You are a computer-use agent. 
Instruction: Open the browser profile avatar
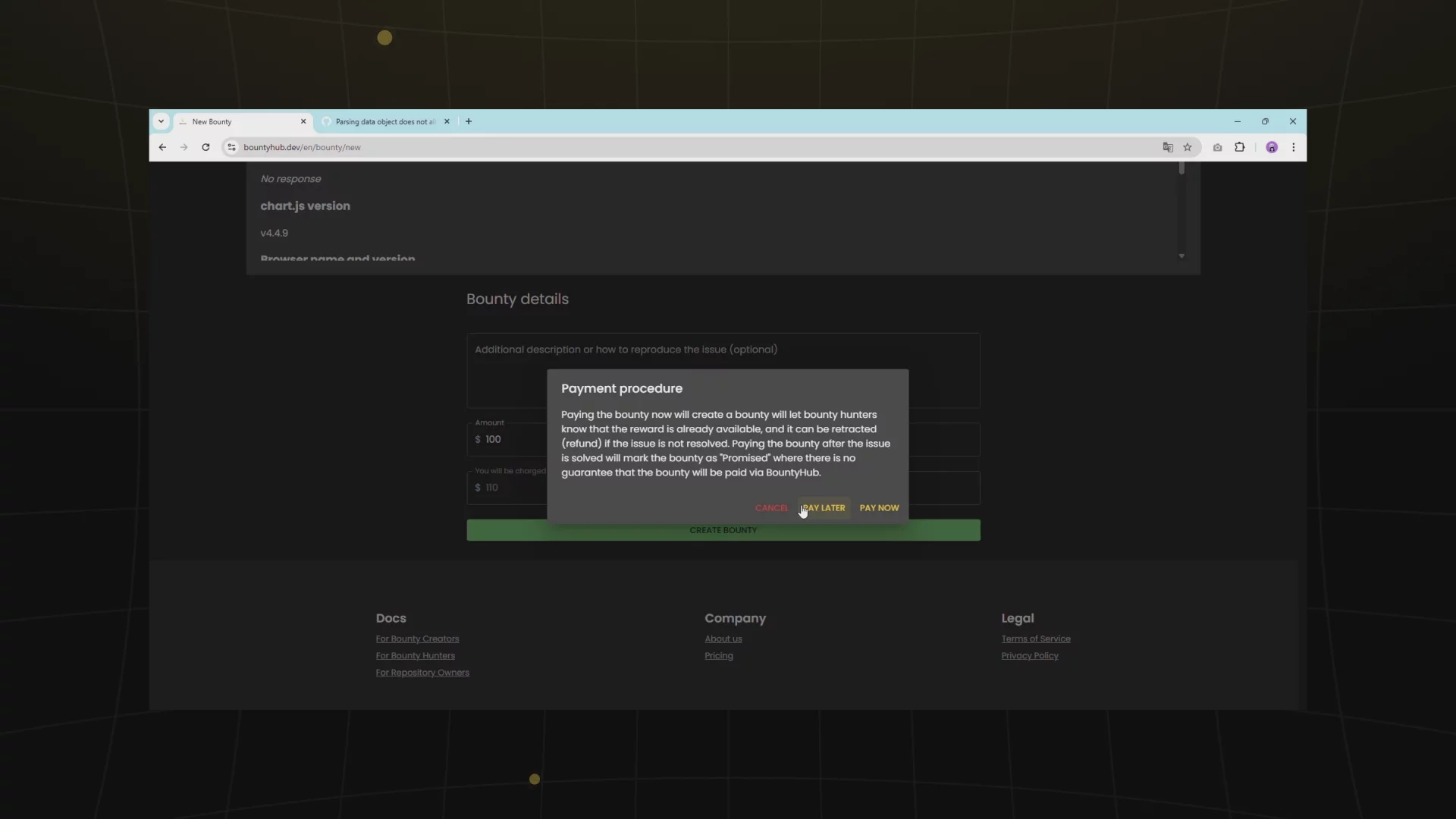(x=1272, y=147)
